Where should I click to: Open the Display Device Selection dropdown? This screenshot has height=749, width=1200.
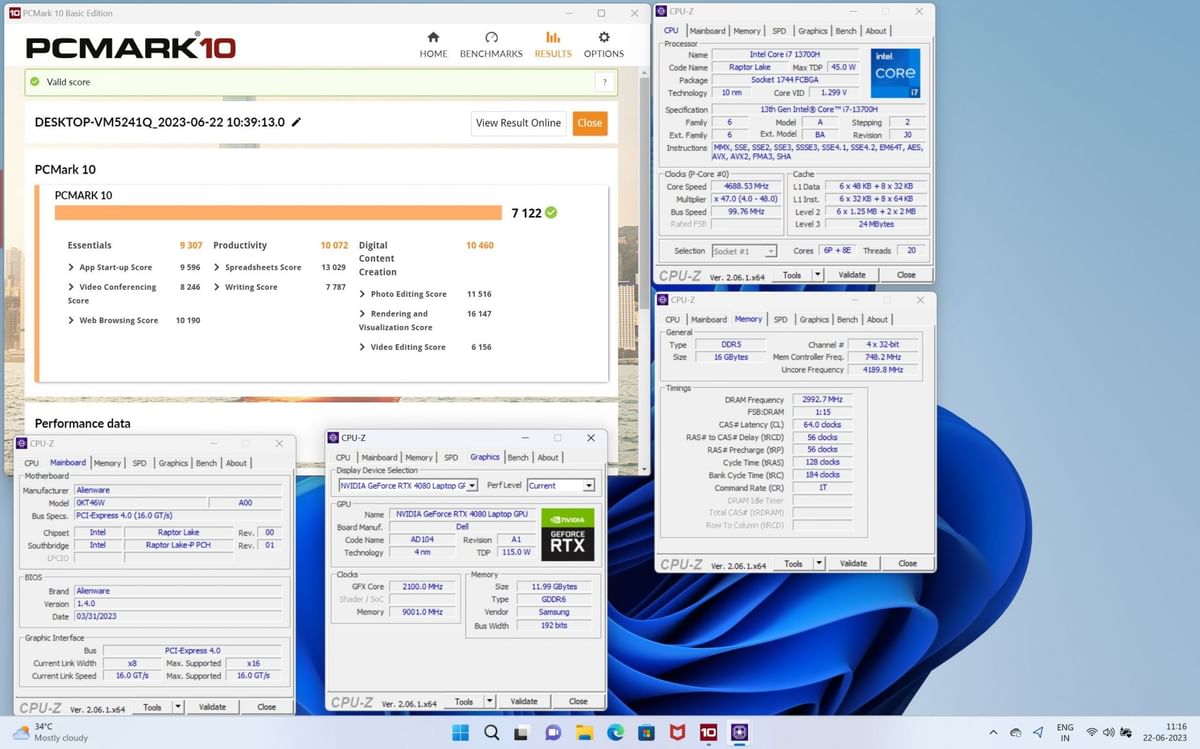coord(408,485)
